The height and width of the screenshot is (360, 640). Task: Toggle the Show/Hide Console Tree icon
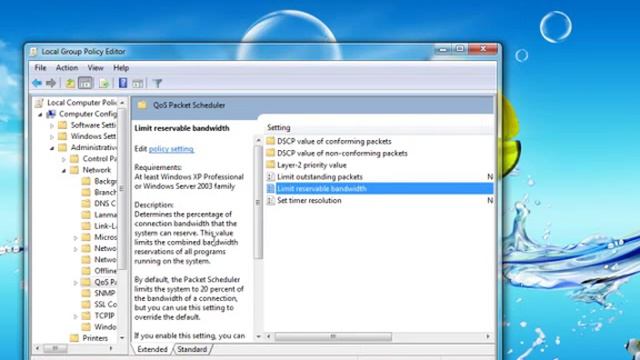[x=85, y=83]
